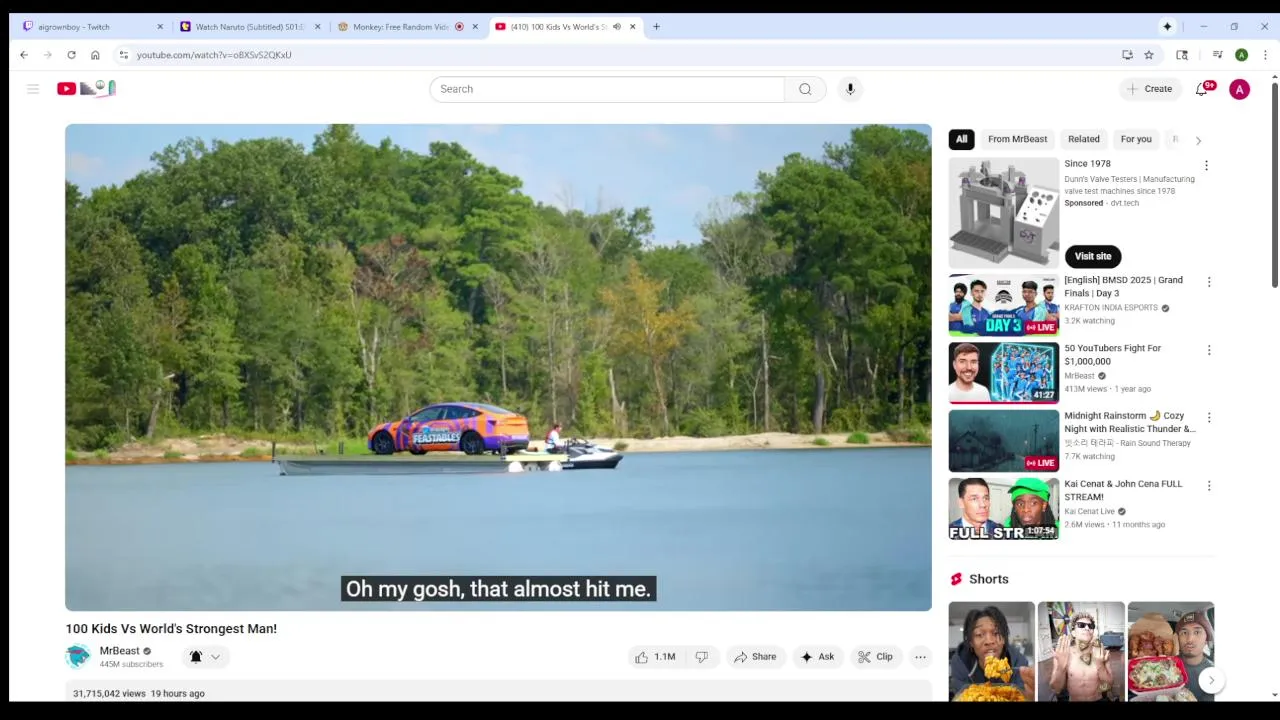
Task: Open options for BMSD 2025 Grand Finals video
Action: coord(1209,282)
